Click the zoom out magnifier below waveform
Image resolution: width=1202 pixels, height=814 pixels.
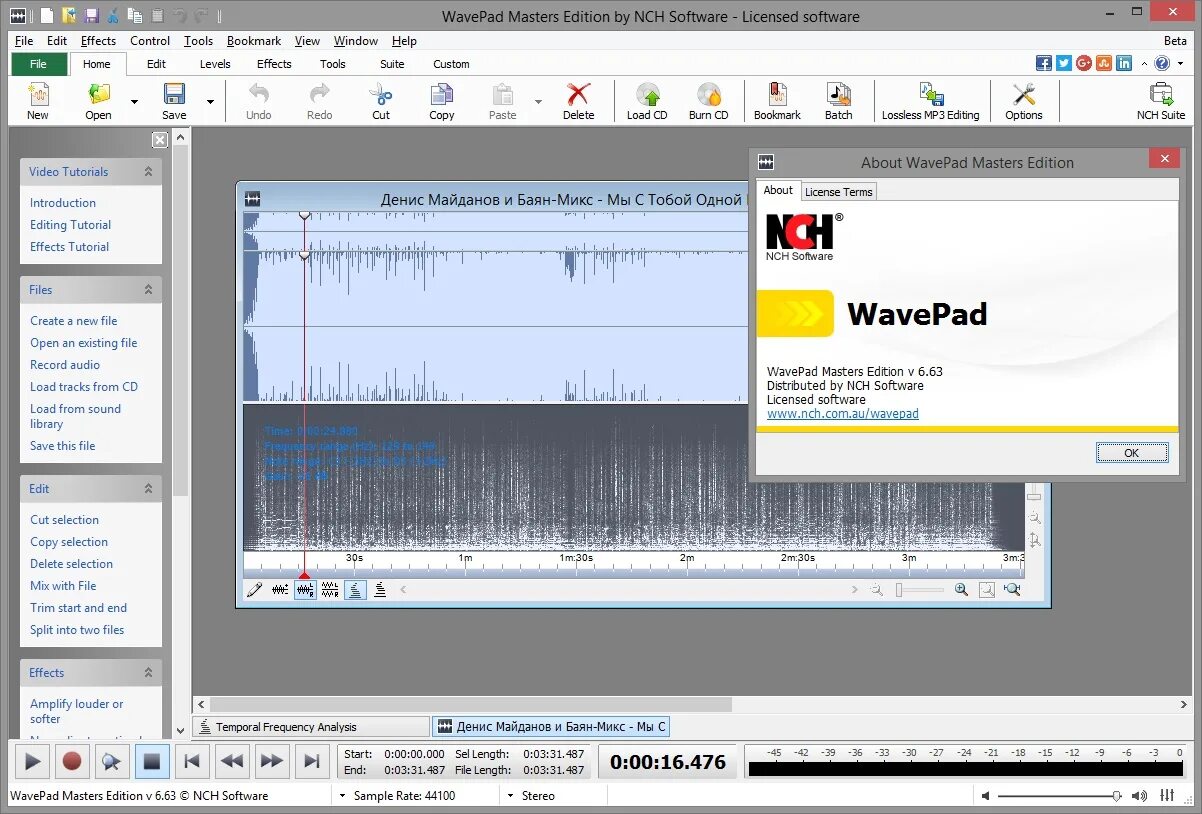(x=877, y=590)
